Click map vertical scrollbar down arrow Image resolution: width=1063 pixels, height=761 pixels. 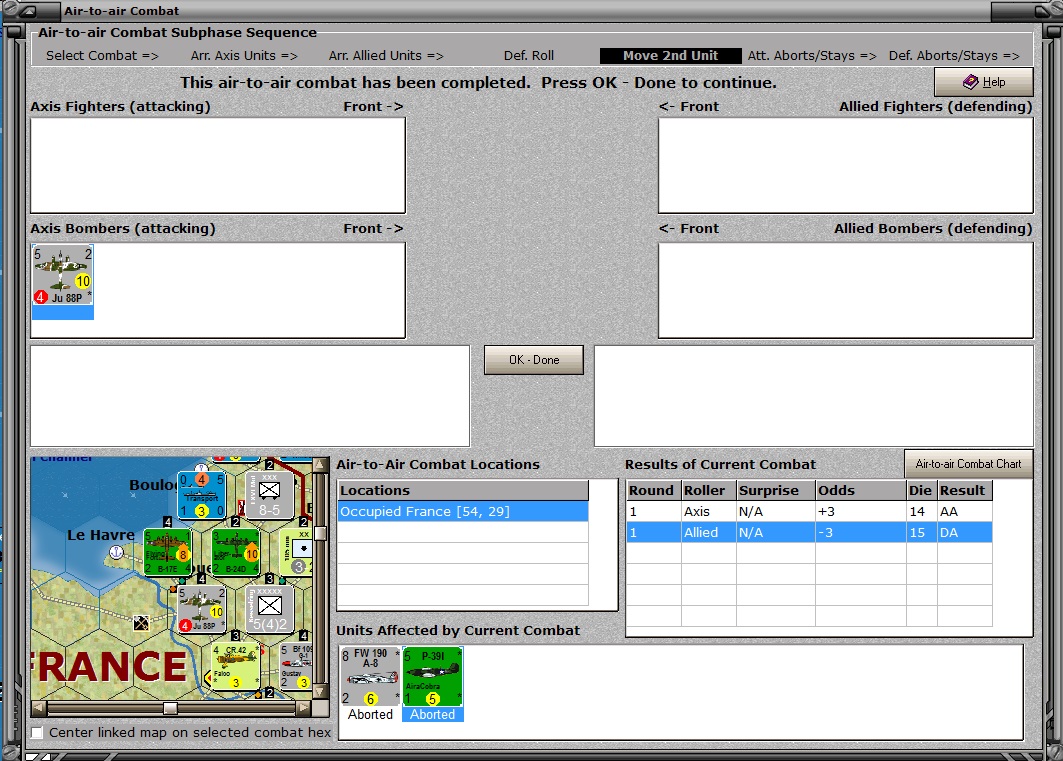[321, 692]
